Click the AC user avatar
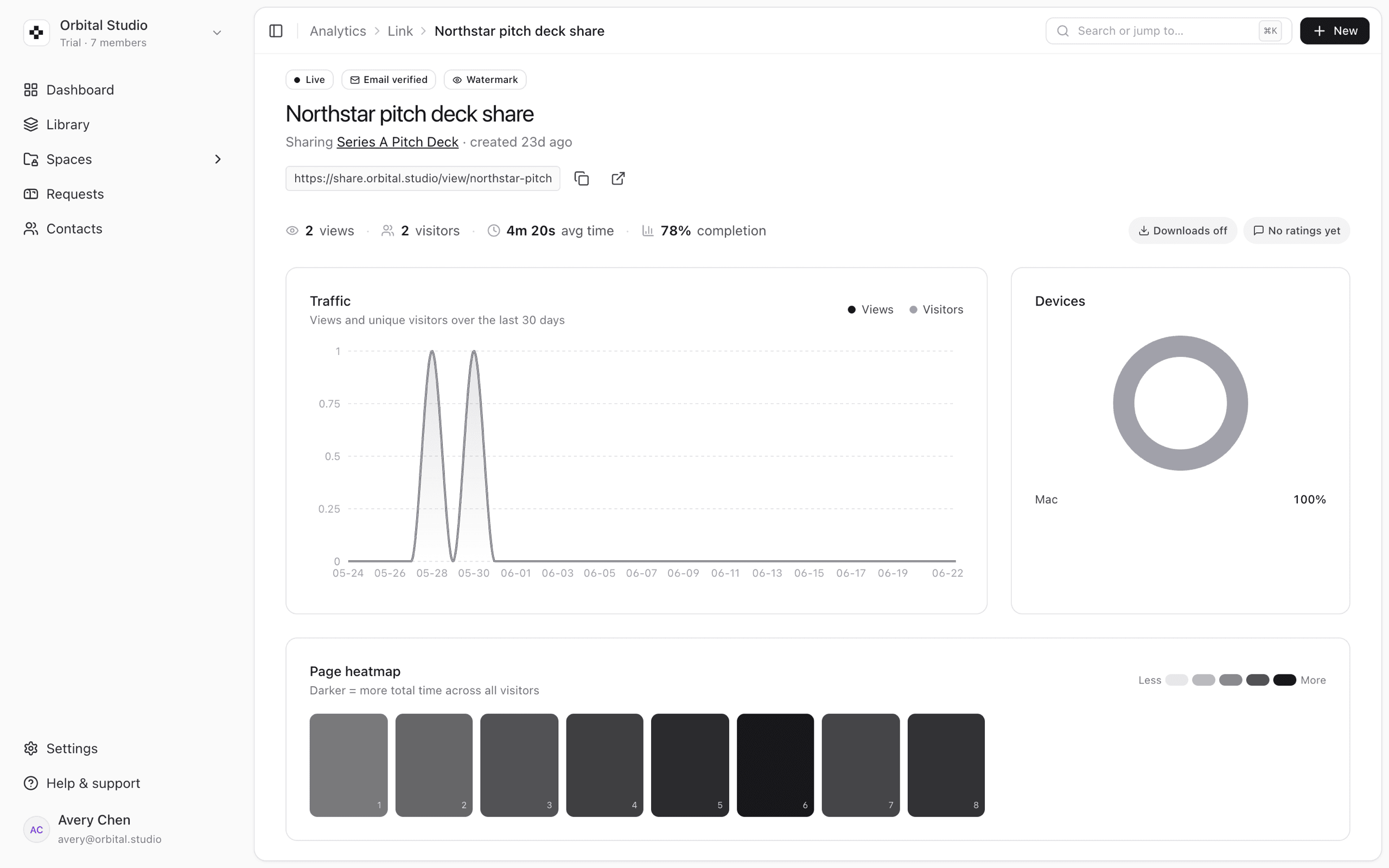 36,829
